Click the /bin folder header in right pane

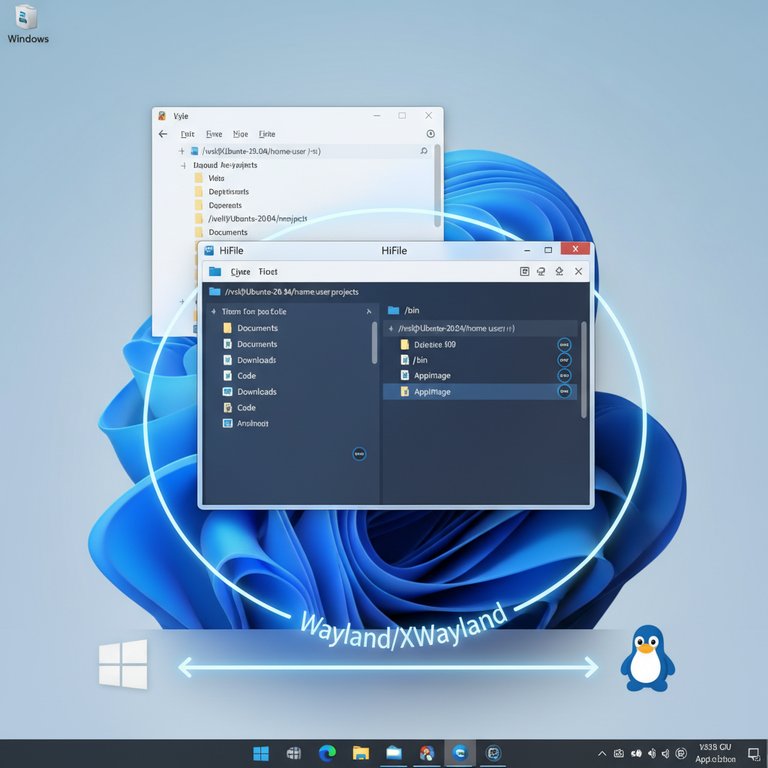point(404,310)
